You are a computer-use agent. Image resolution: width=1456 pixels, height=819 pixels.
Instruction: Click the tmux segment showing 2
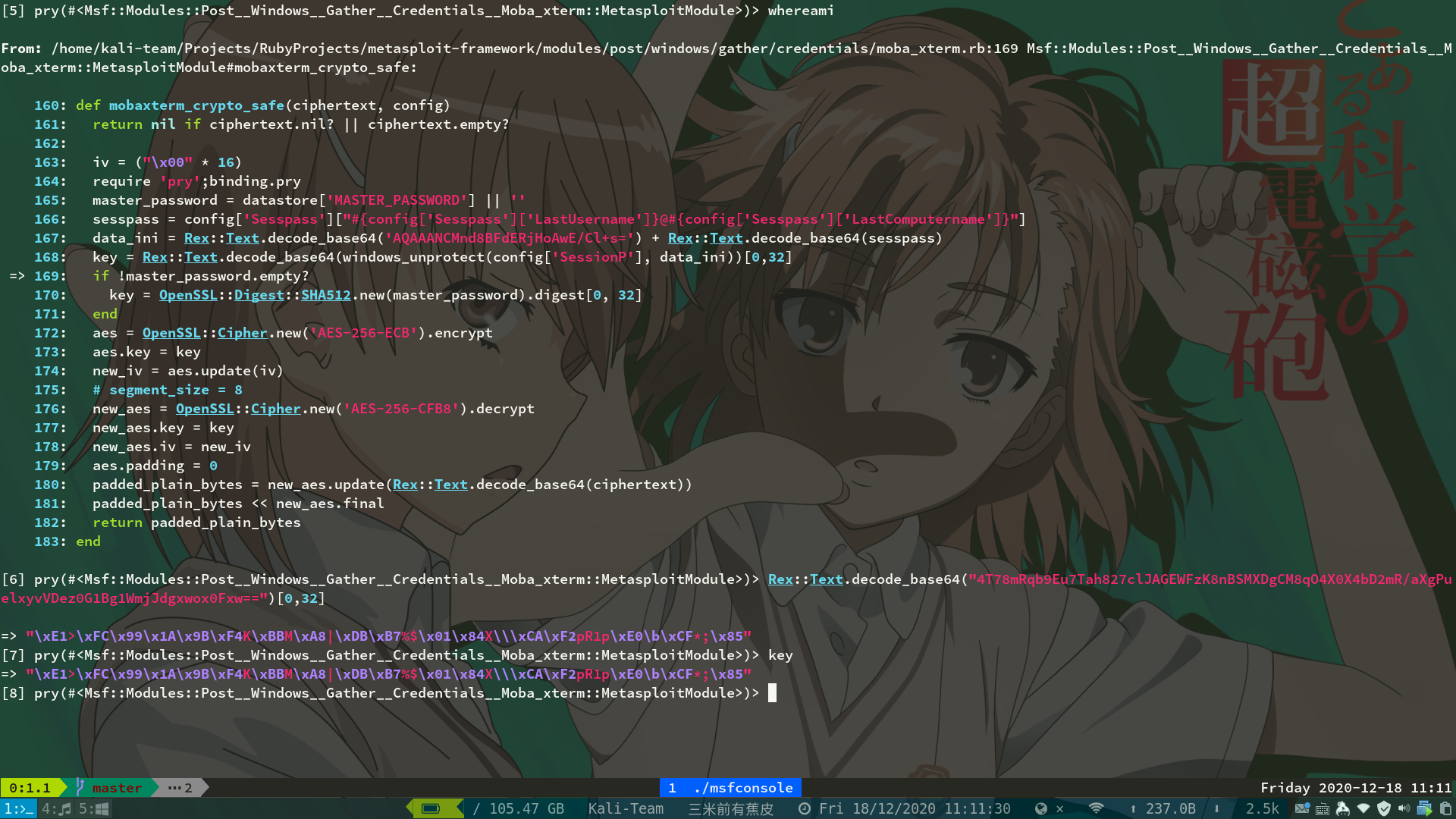coord(180,788)
